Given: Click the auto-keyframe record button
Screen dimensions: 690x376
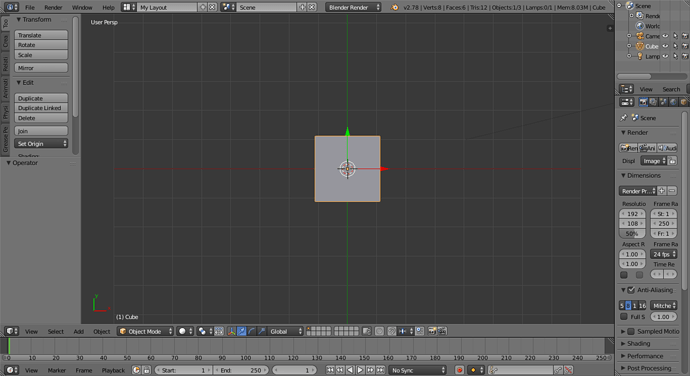Looking at the screenshot, I should (x=459, y=370).
